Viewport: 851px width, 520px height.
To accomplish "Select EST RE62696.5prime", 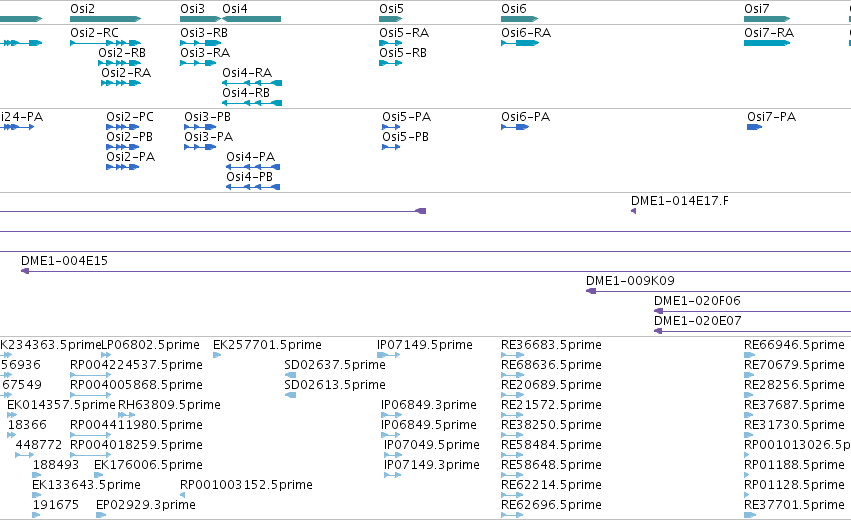I will (512, 515).
